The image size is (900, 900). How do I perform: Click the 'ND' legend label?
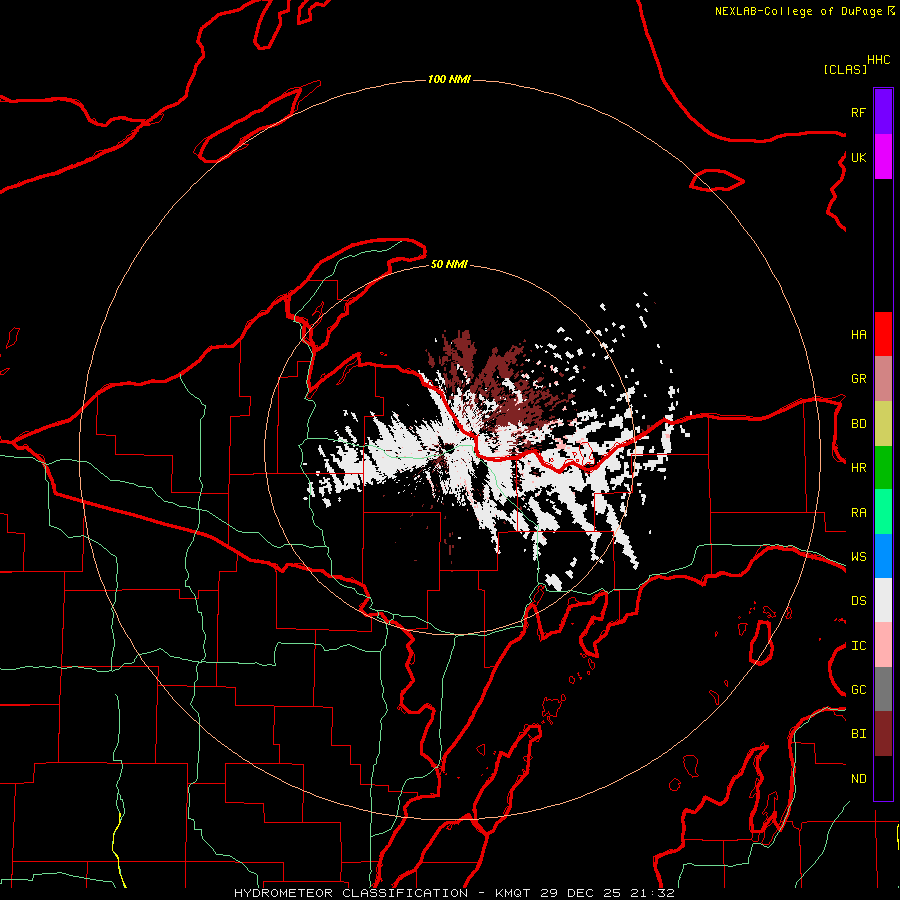pos(858,779)
